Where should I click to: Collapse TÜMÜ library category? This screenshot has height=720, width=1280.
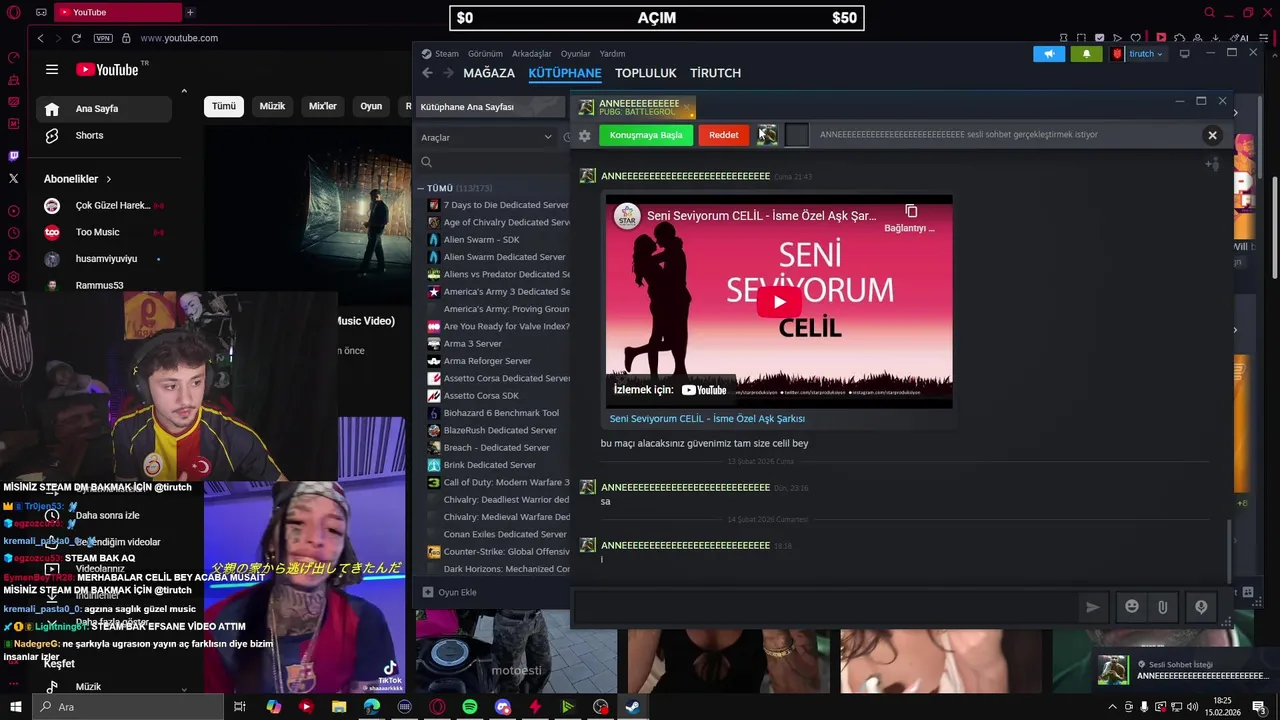(421, 188)
